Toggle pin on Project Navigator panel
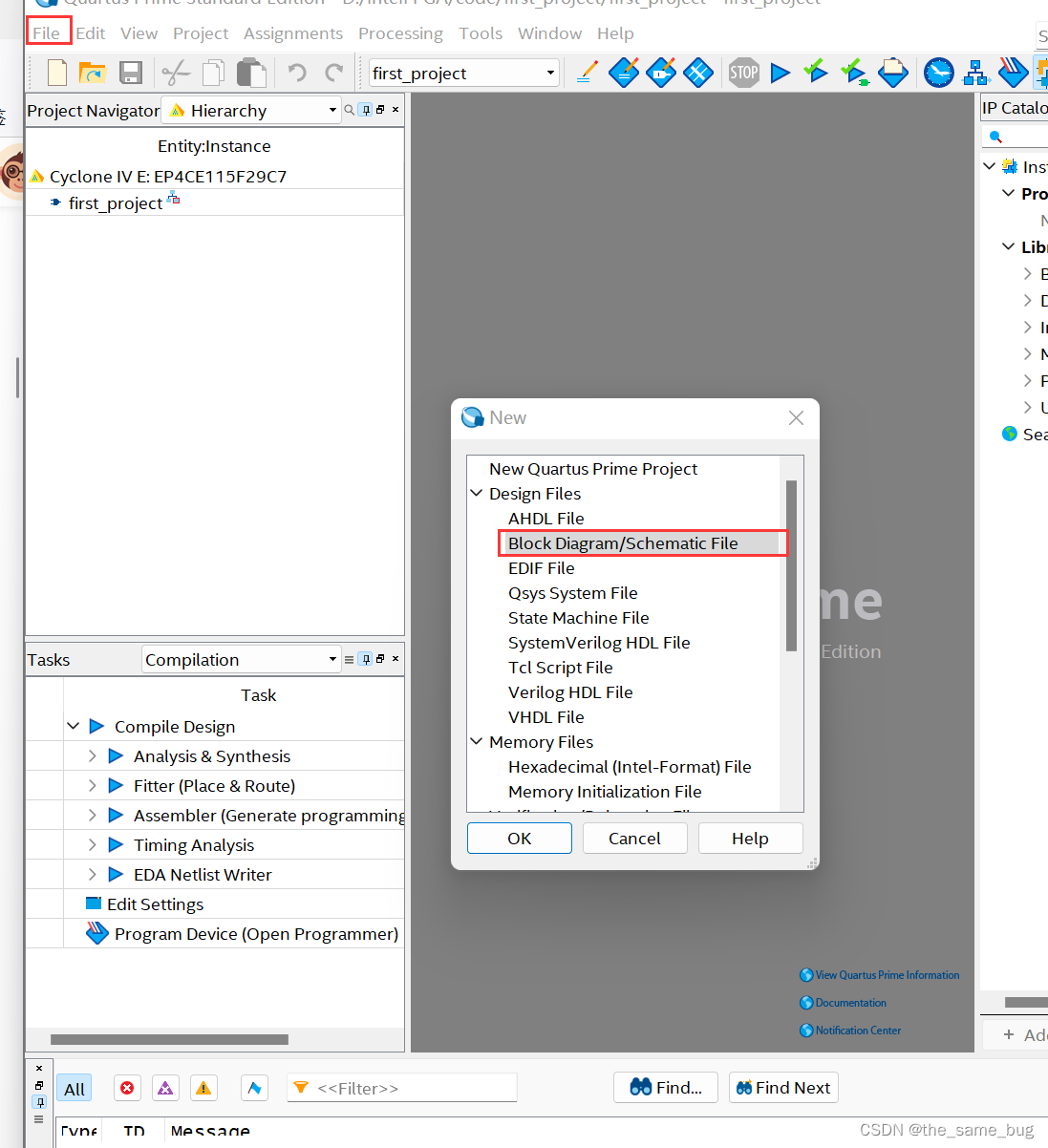 click(365, 110)
